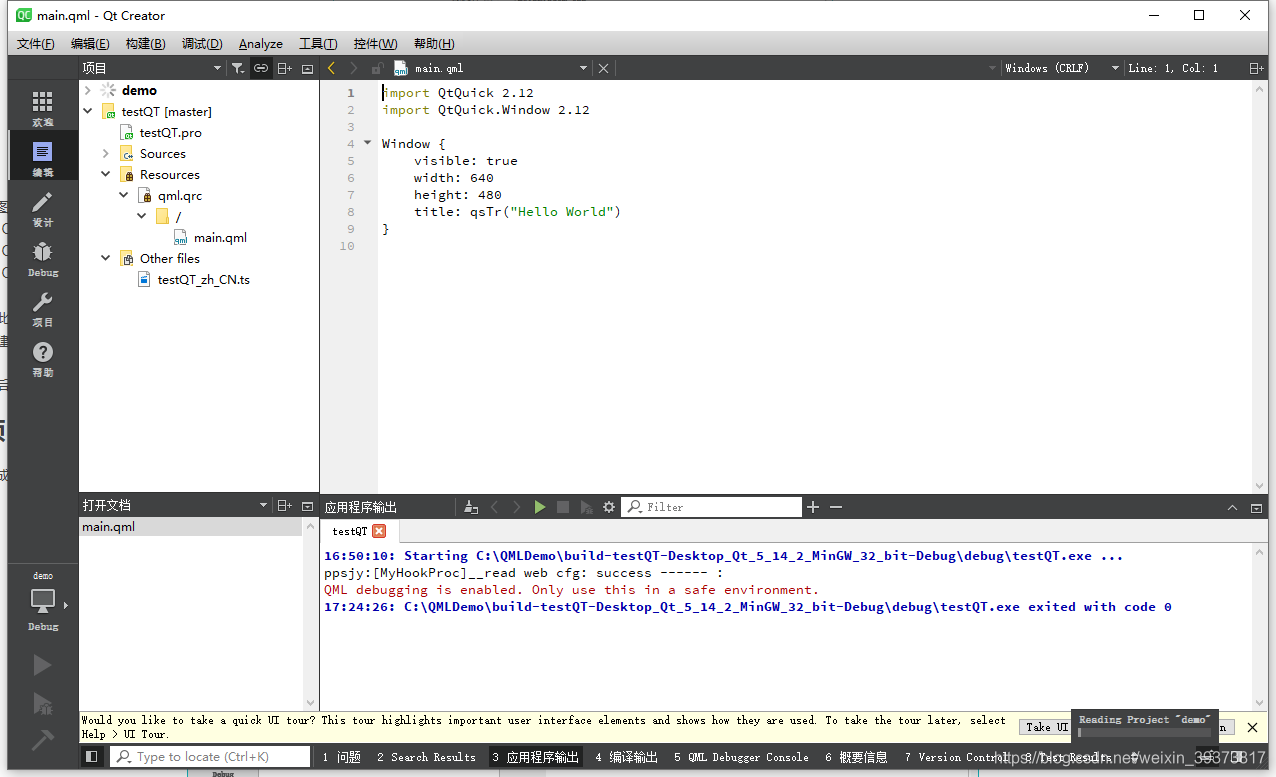Click in the output Filter field

(712, 507)
